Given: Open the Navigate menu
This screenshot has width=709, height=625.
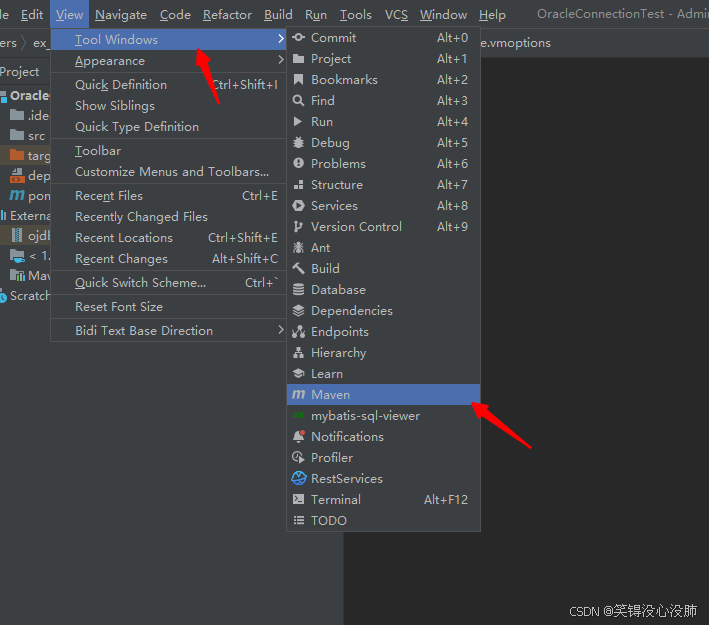Looking at the screenshot, I should click(121, 15).
